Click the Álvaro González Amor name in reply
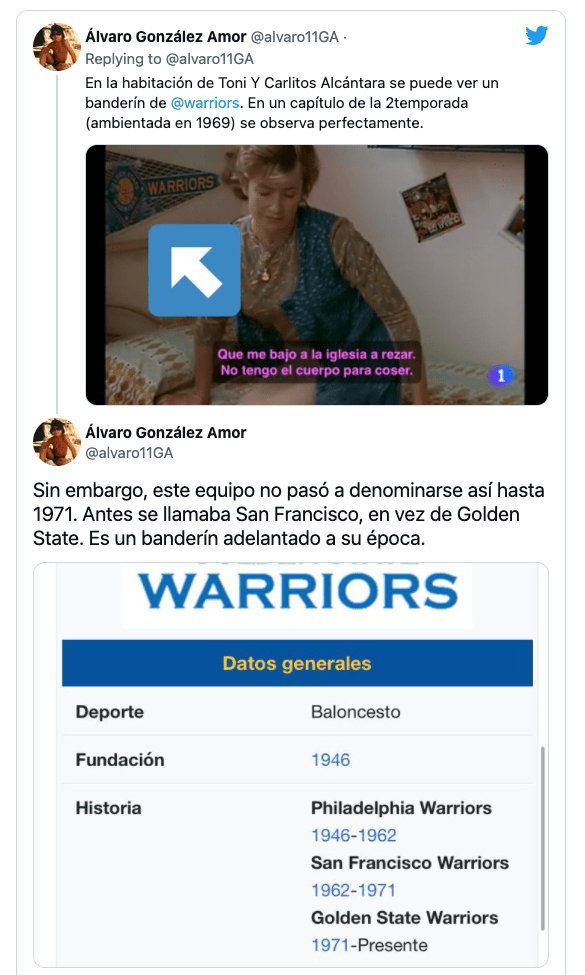 (166, 432)
